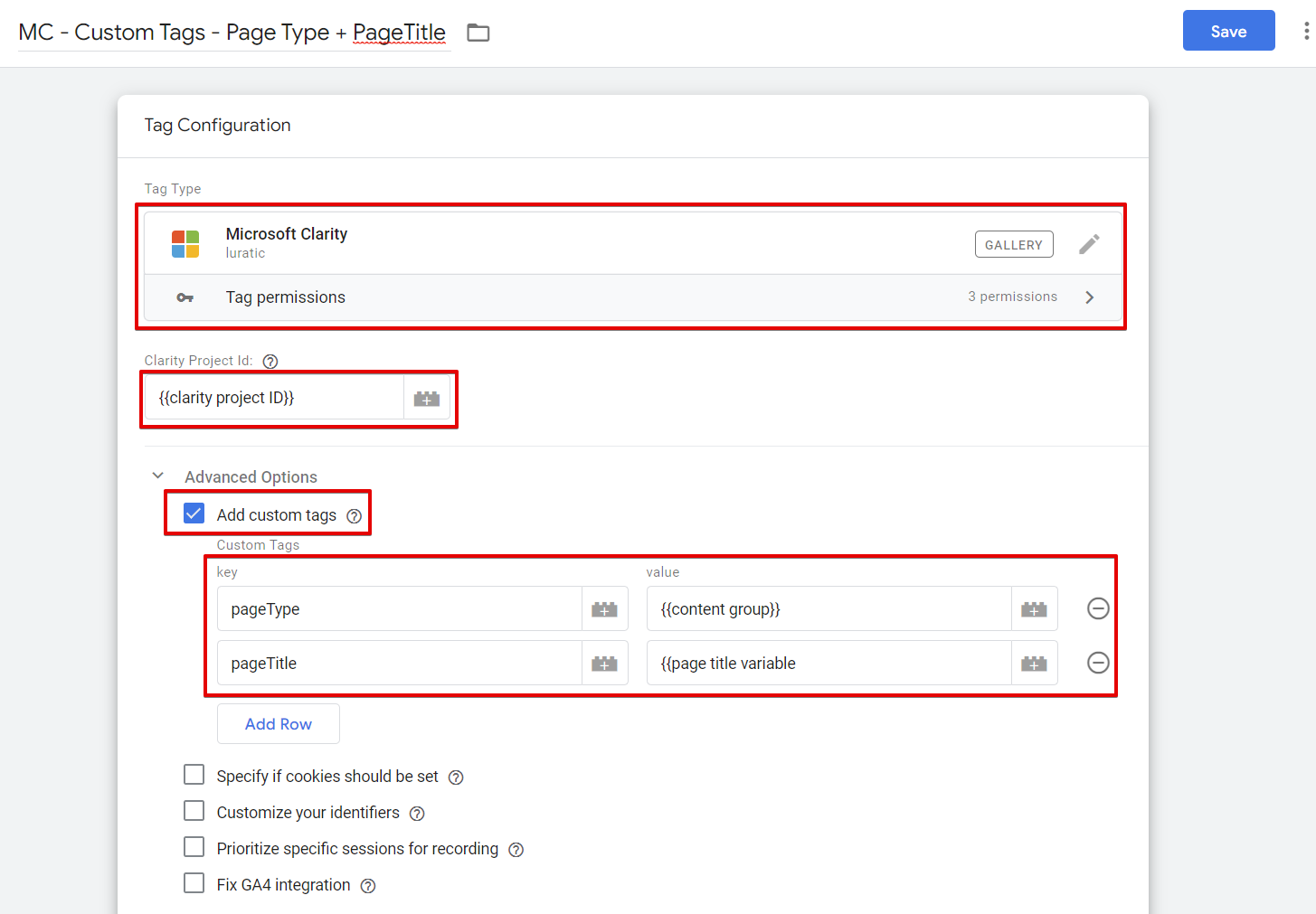This screenshot has height=914, width=1316.
Task: Collapse the Advanced Options section
Action: 157,475
